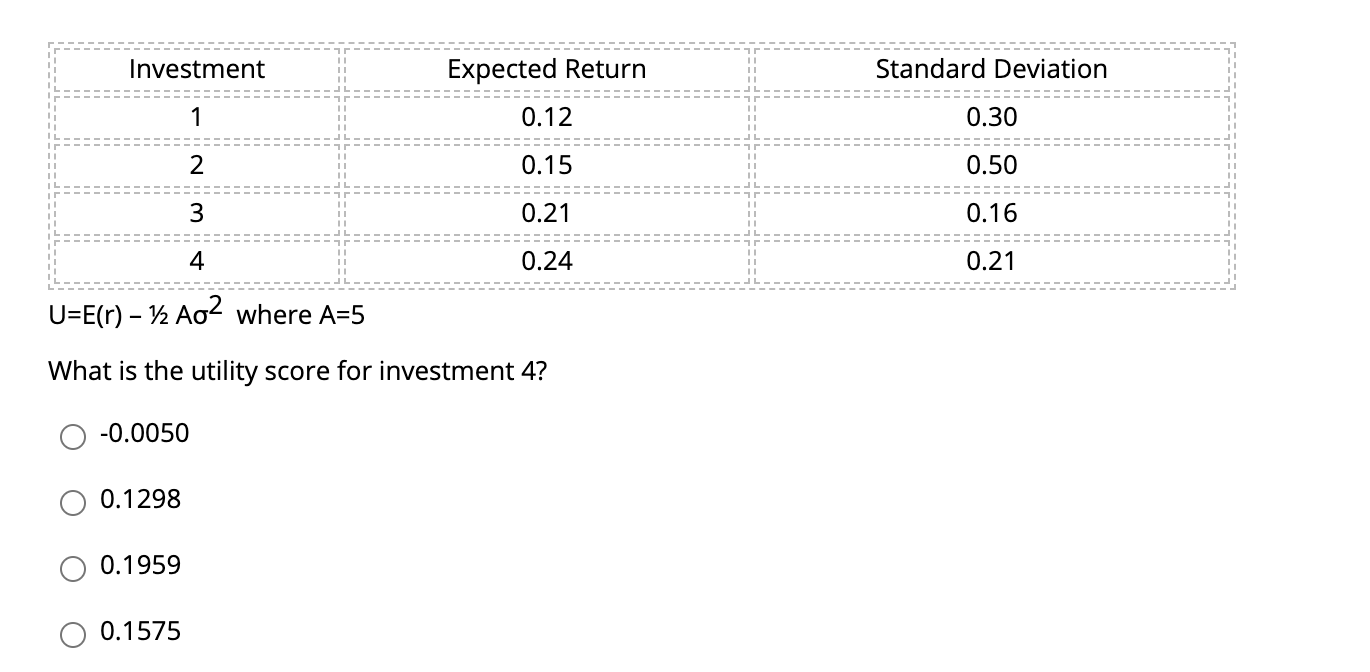Click the 0.50 standard deviation value
The width and height of the screenshot is (1370, 672).
(991, 165)
